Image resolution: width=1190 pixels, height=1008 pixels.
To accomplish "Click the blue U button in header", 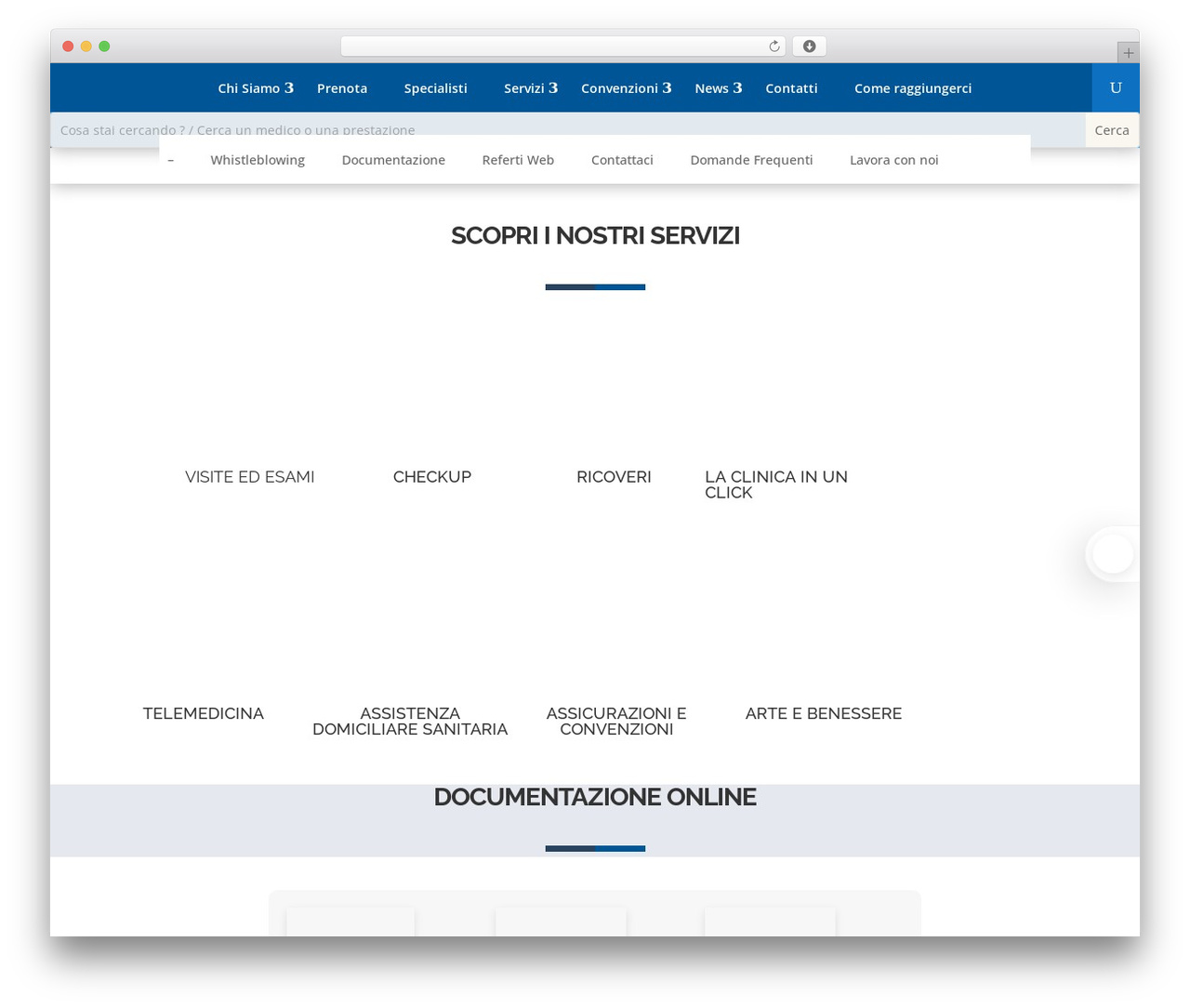I will pos(1116,88).
